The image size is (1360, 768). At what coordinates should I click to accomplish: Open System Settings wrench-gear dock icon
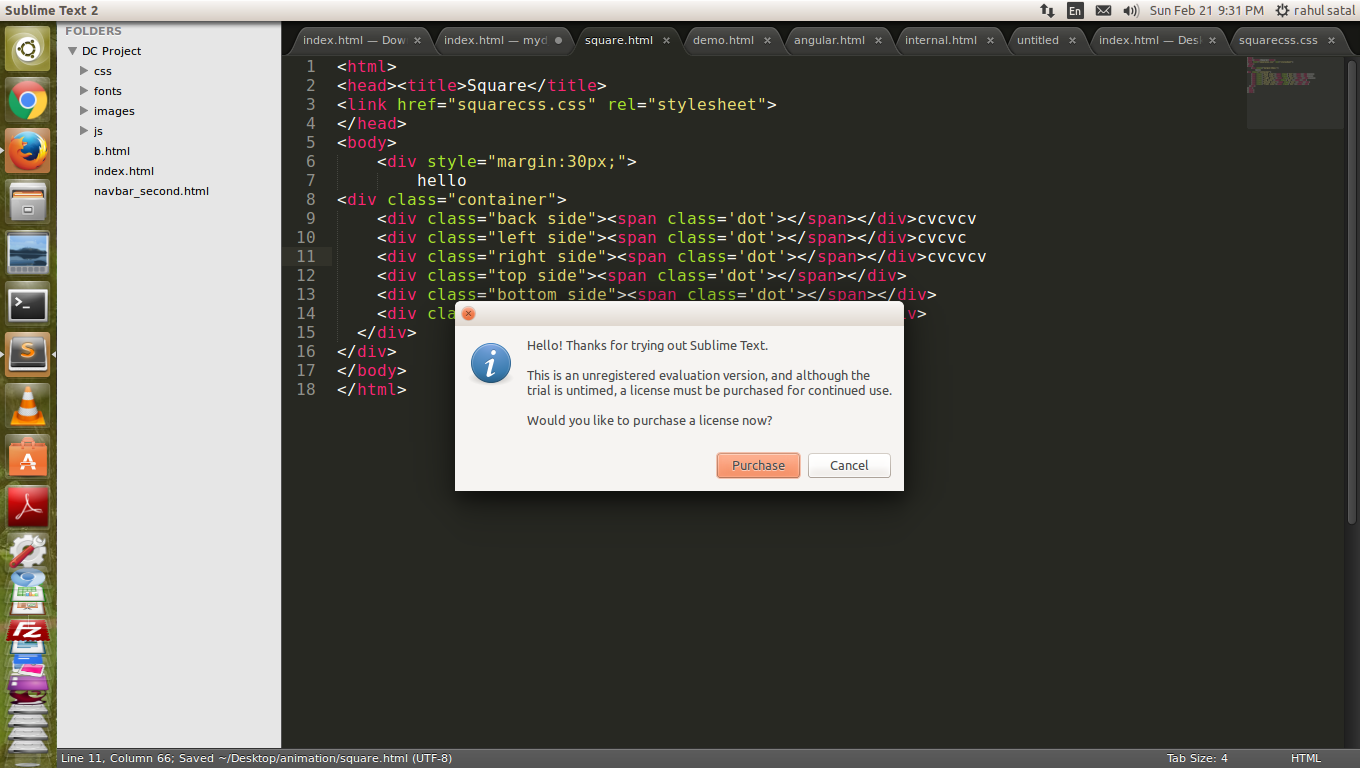tap(27, 553)
